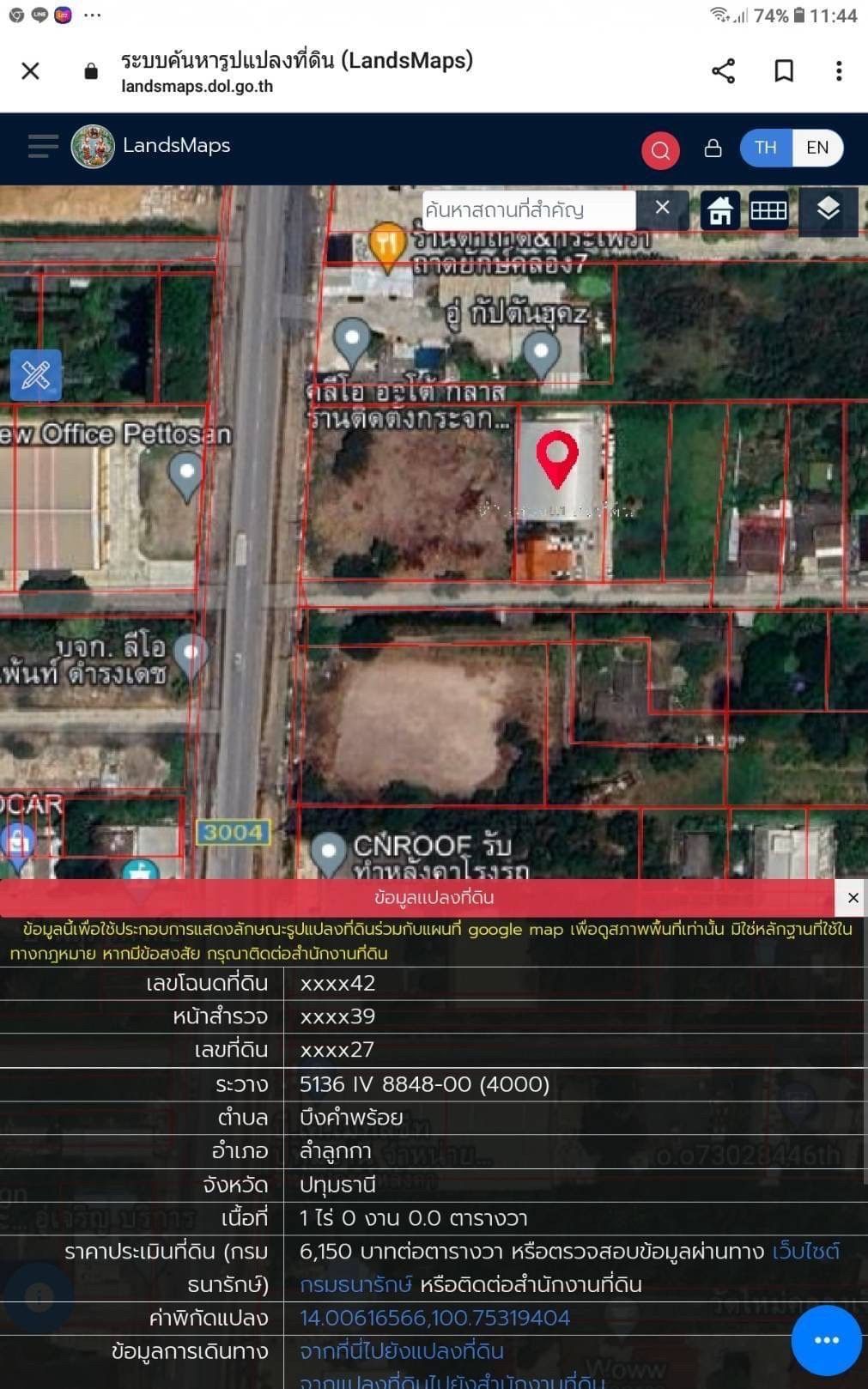Switch language to EN
Screen dimensions: 868x1389
coord(817,148)
